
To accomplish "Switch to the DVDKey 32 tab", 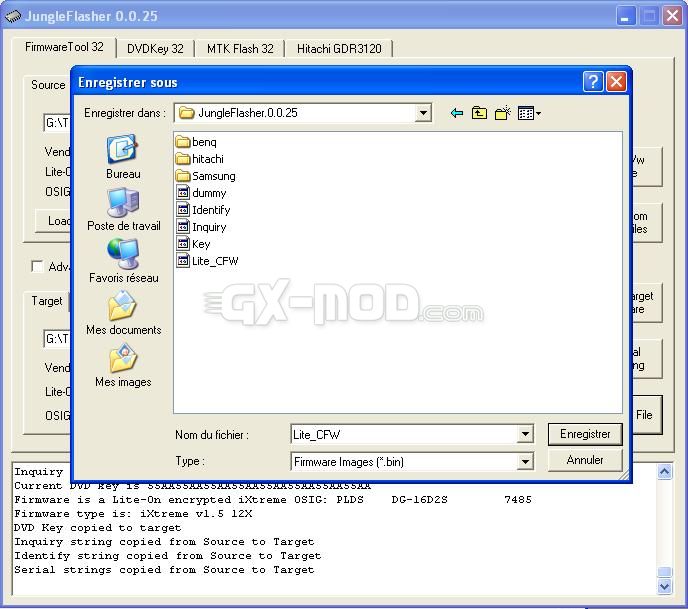I will 155,49.
